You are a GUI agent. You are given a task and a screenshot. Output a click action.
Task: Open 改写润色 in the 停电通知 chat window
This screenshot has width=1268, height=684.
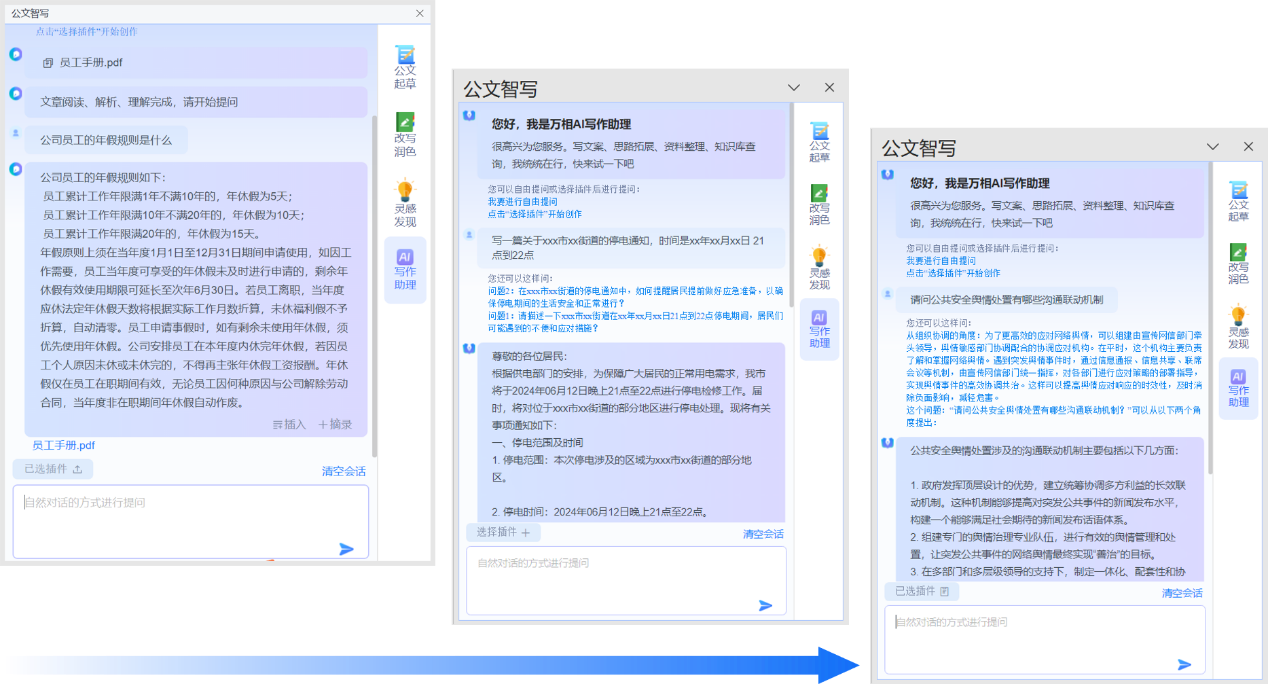pyautogui.click(x=820, y=204)
